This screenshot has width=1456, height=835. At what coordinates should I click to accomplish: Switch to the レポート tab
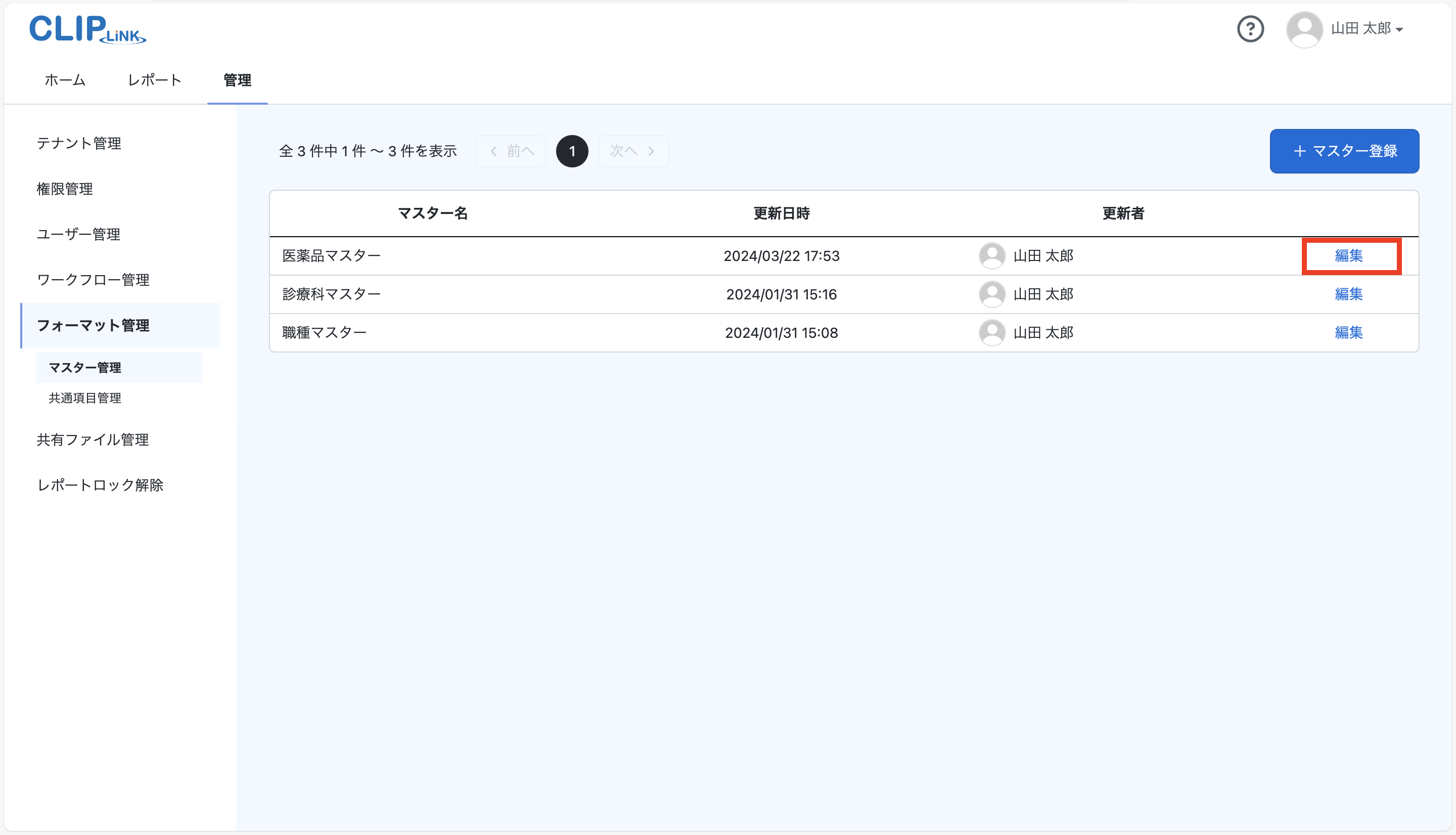pos(154,80)
